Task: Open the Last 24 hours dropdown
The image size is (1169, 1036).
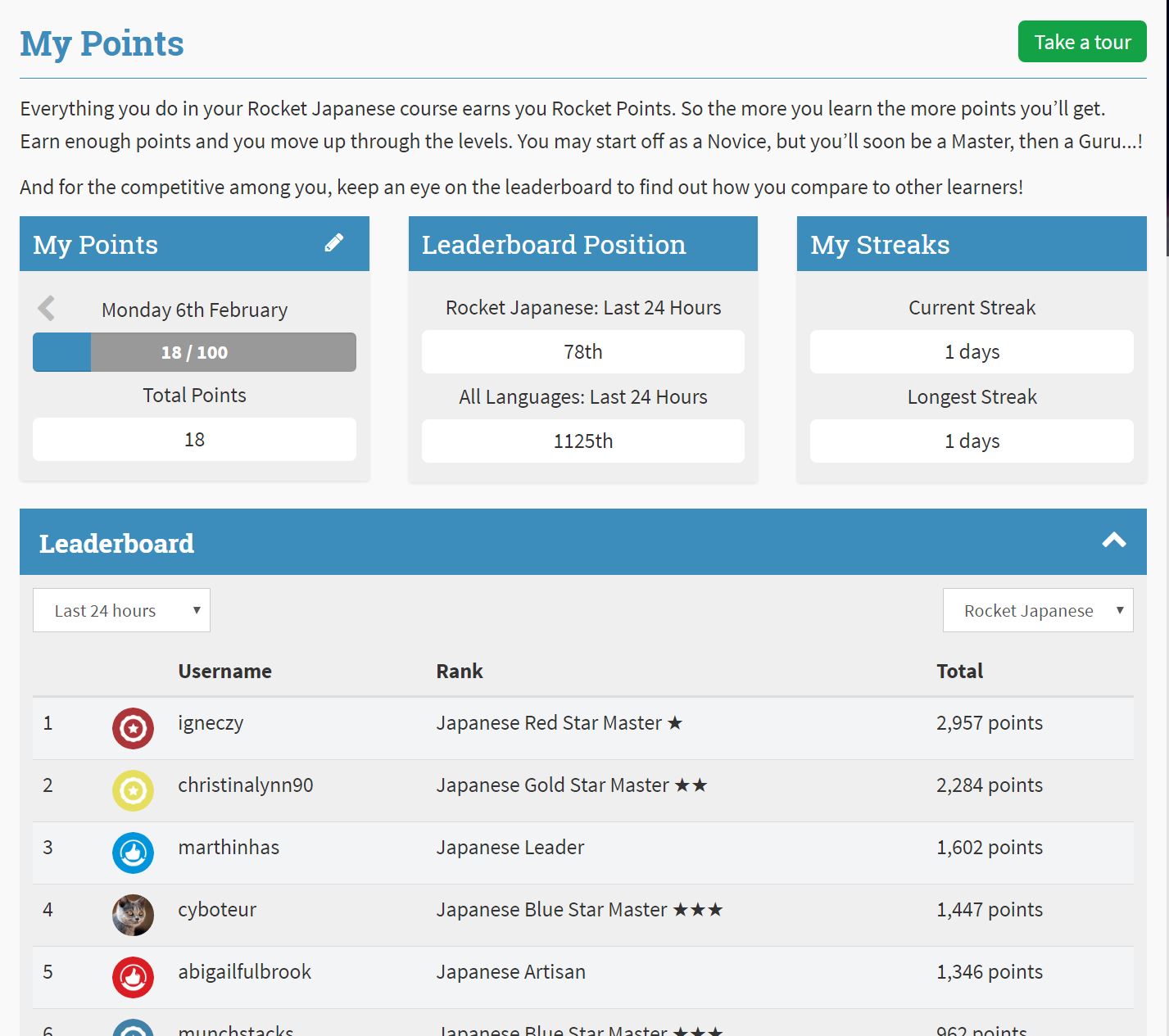Action: pyautogui.click(x=121, y=610)
